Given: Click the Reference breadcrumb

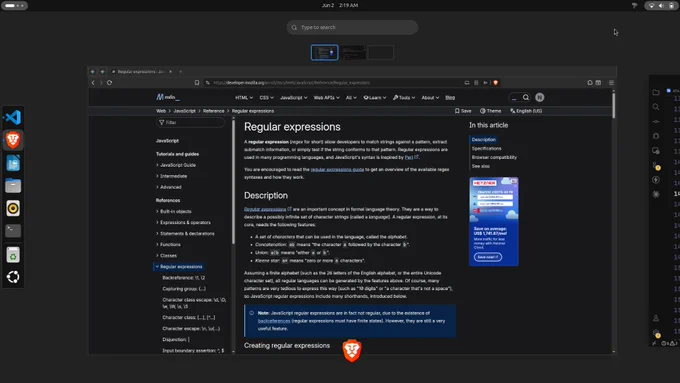Looking at the screenshot, I should coord(213,111).
